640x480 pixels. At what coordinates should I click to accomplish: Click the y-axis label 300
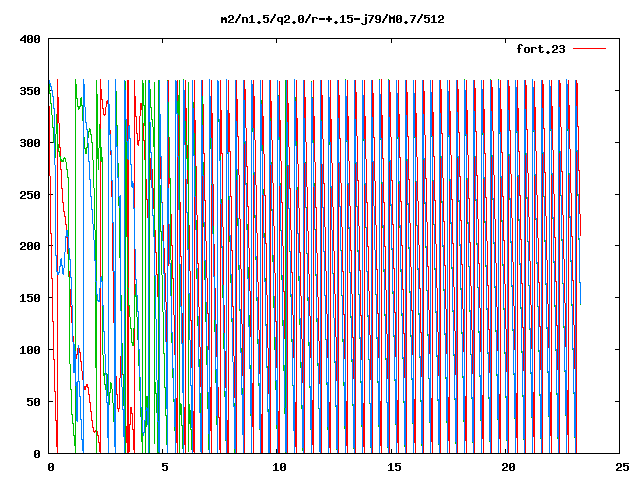30,143
